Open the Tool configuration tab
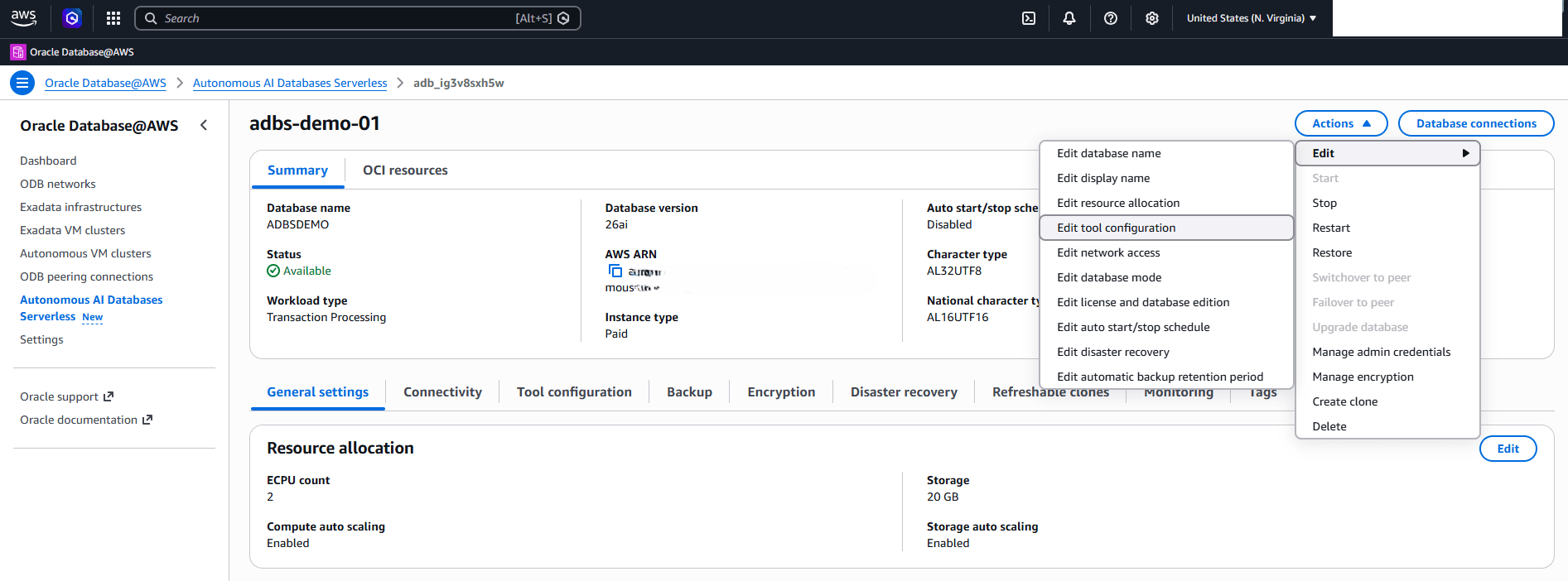1568x581 pixels. tap(574, 392)
